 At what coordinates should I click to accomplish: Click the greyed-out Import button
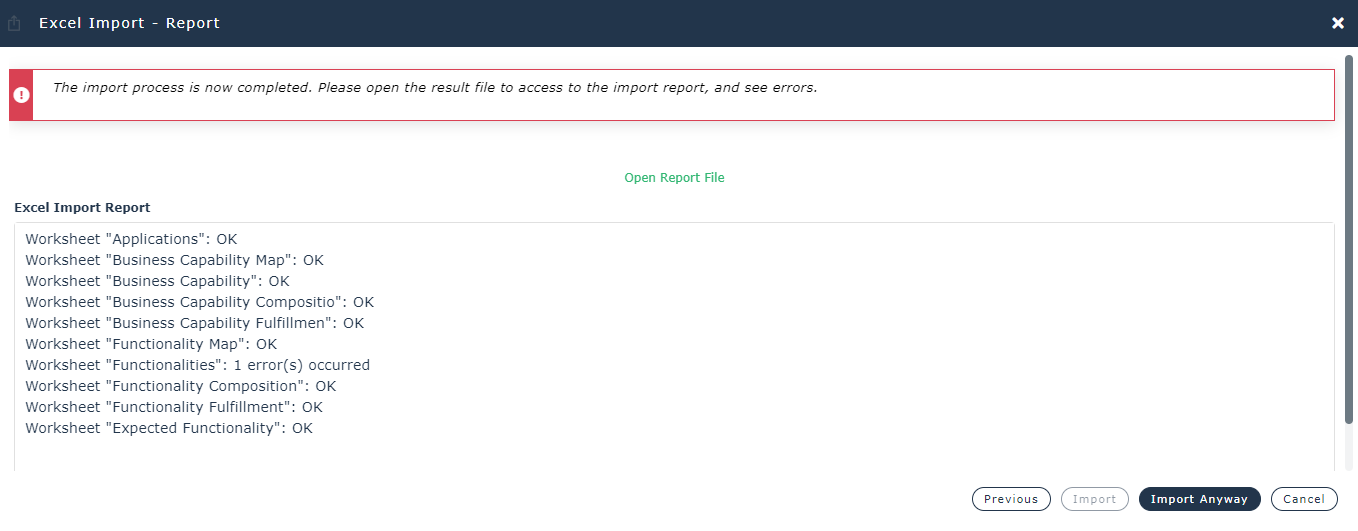coord(1094,499)
